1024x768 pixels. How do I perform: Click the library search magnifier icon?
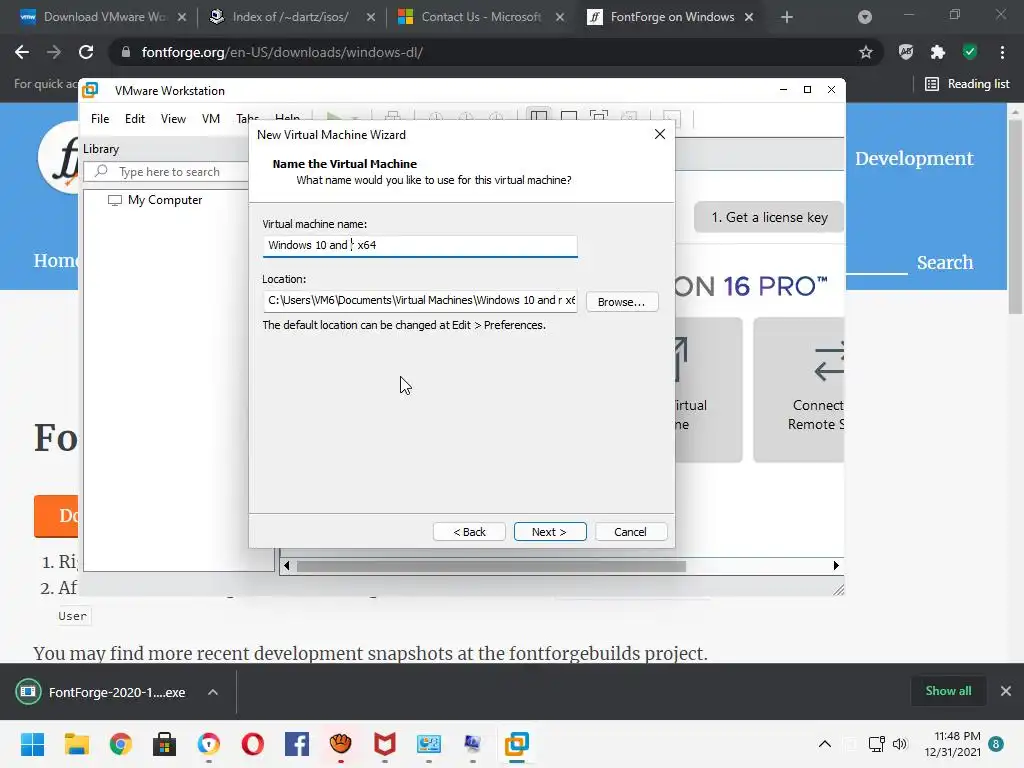pos(101,171)
